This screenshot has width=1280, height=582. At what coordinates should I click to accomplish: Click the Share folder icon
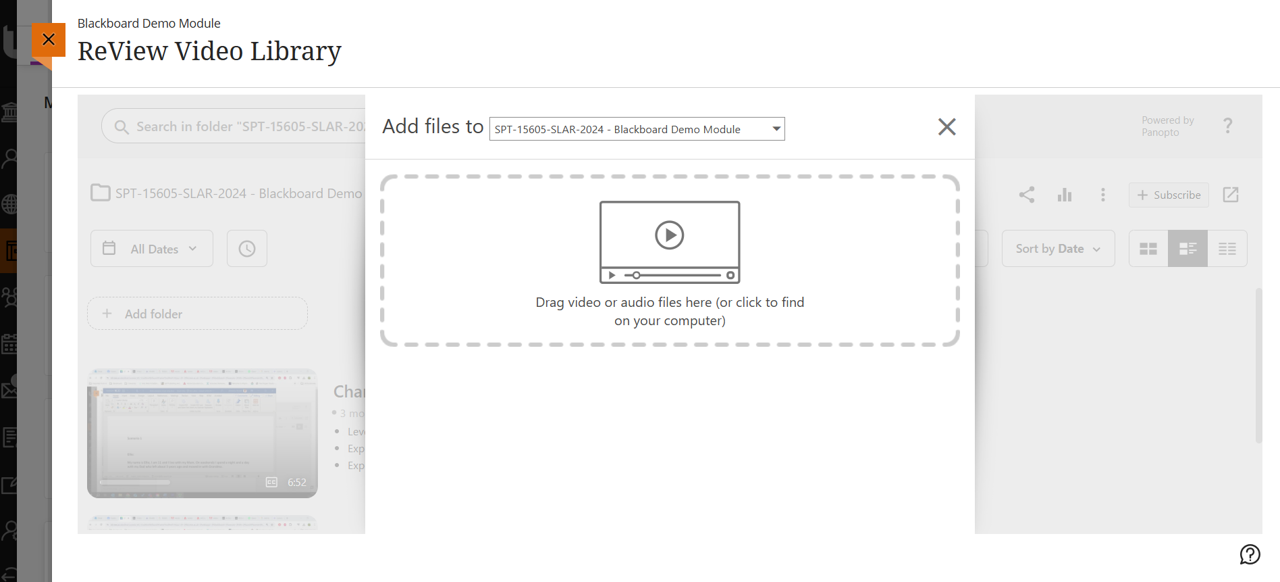[x=1027, y=195]
